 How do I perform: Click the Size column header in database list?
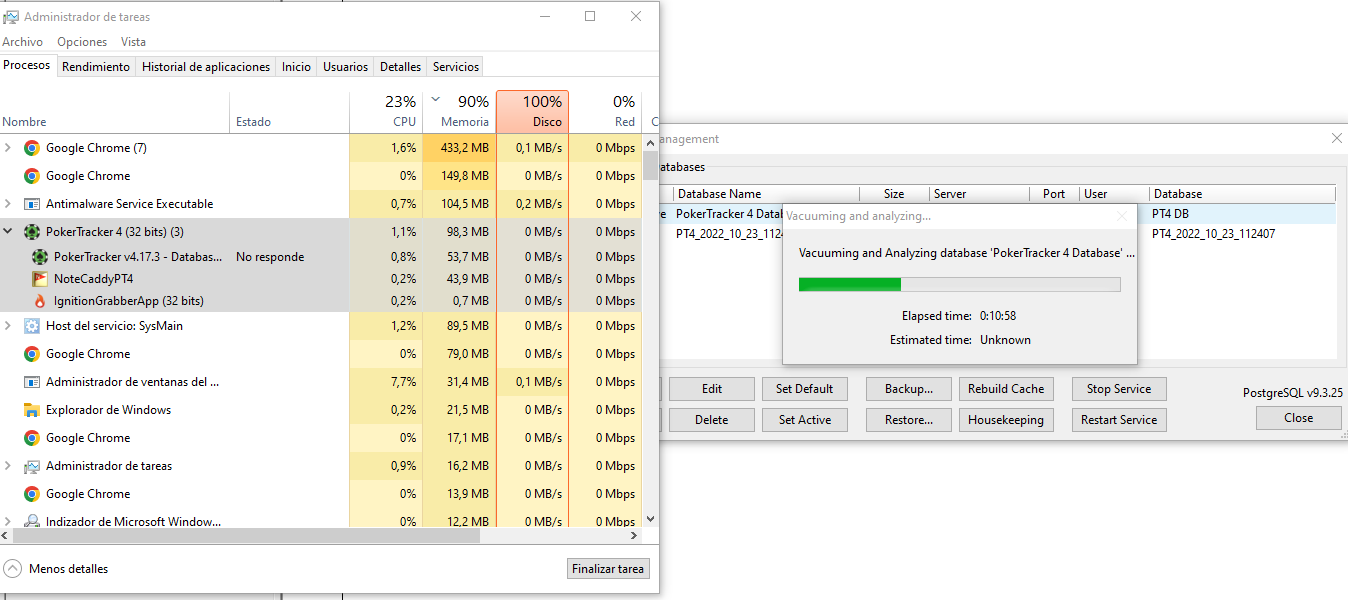point(894,194)
